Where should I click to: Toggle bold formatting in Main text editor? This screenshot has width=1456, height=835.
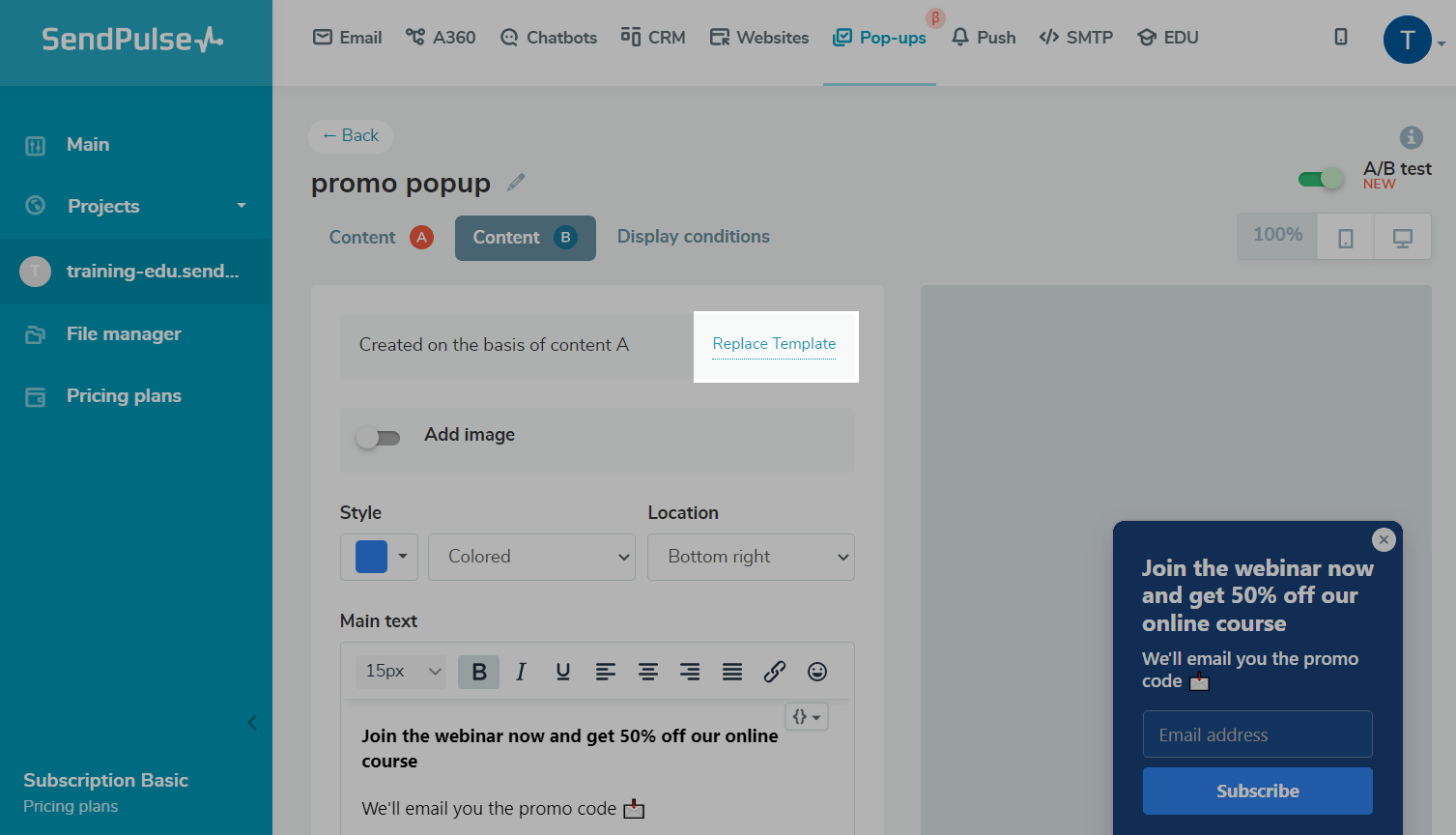(478, 672)
